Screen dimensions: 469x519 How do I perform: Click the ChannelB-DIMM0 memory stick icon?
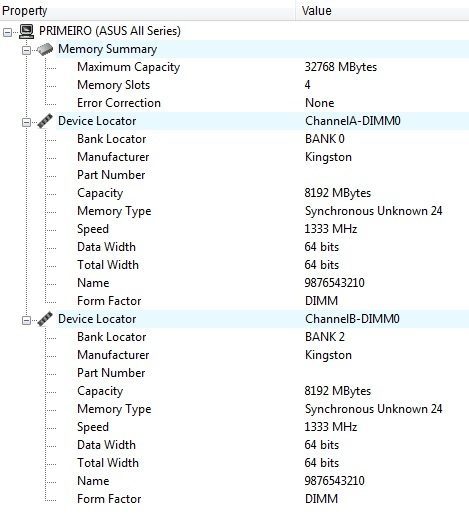[45, 319]
